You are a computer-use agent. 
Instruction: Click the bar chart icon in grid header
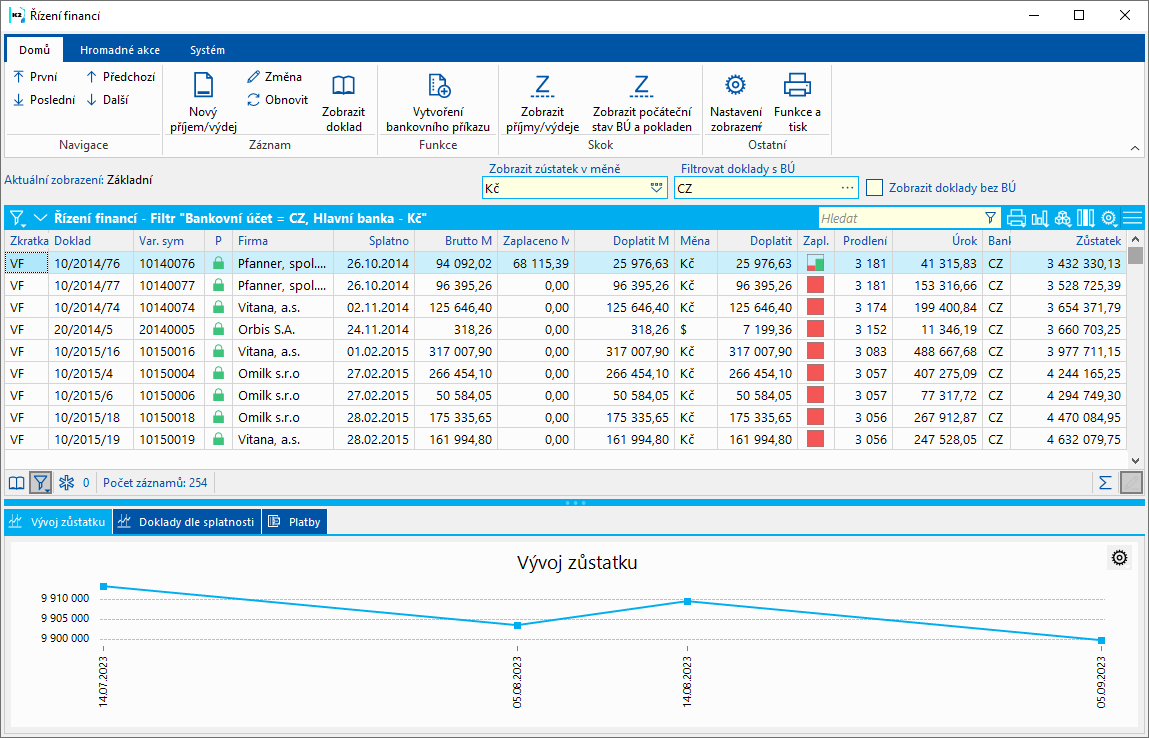coord(1039,218)
